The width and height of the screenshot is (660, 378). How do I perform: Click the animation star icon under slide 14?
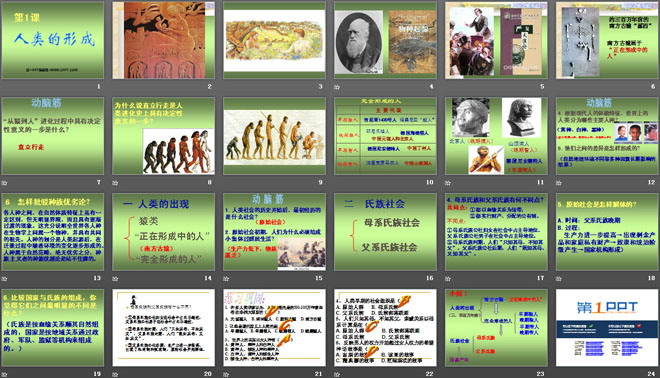click(115, 279)
